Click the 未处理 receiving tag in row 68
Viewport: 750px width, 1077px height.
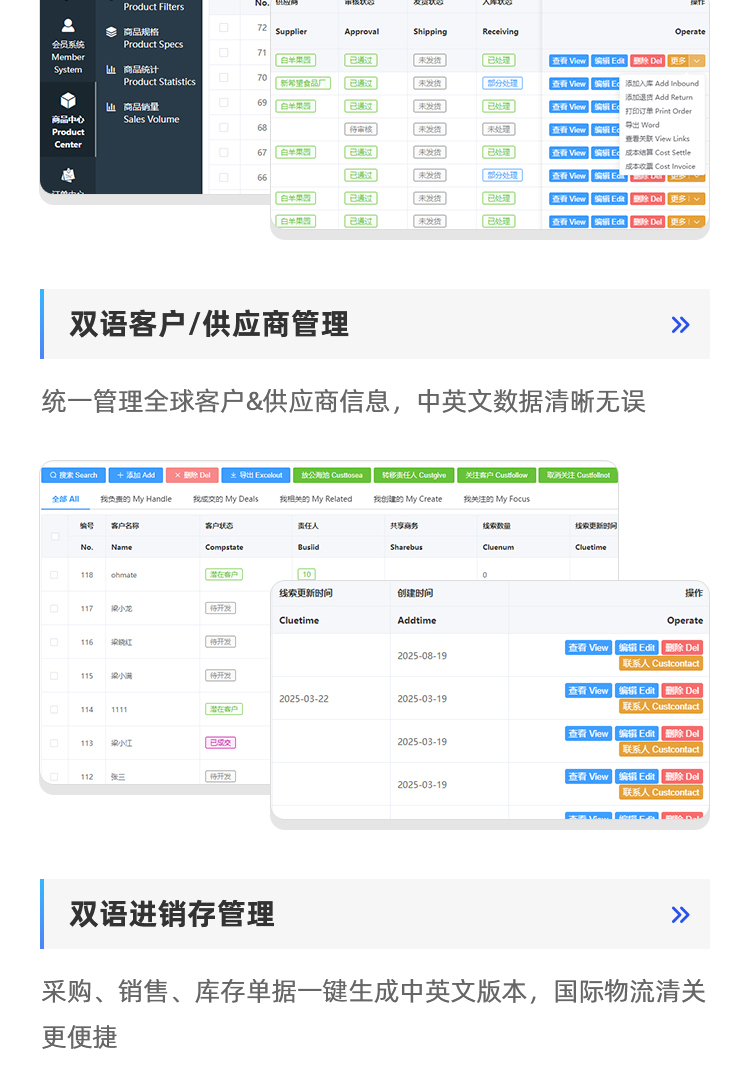(x=498, y=129)
